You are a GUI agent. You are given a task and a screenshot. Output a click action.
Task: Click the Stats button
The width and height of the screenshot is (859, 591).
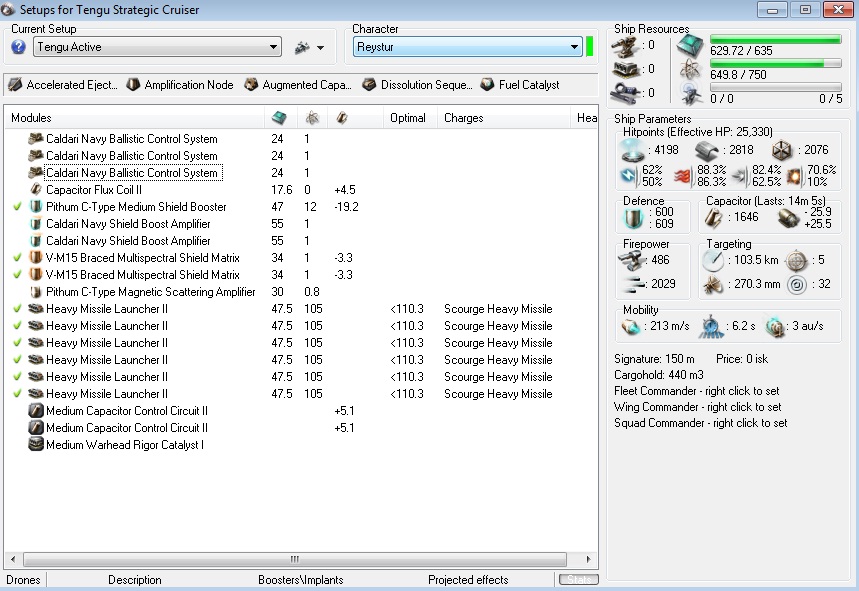pyautogui.click(x=579, y=579)
